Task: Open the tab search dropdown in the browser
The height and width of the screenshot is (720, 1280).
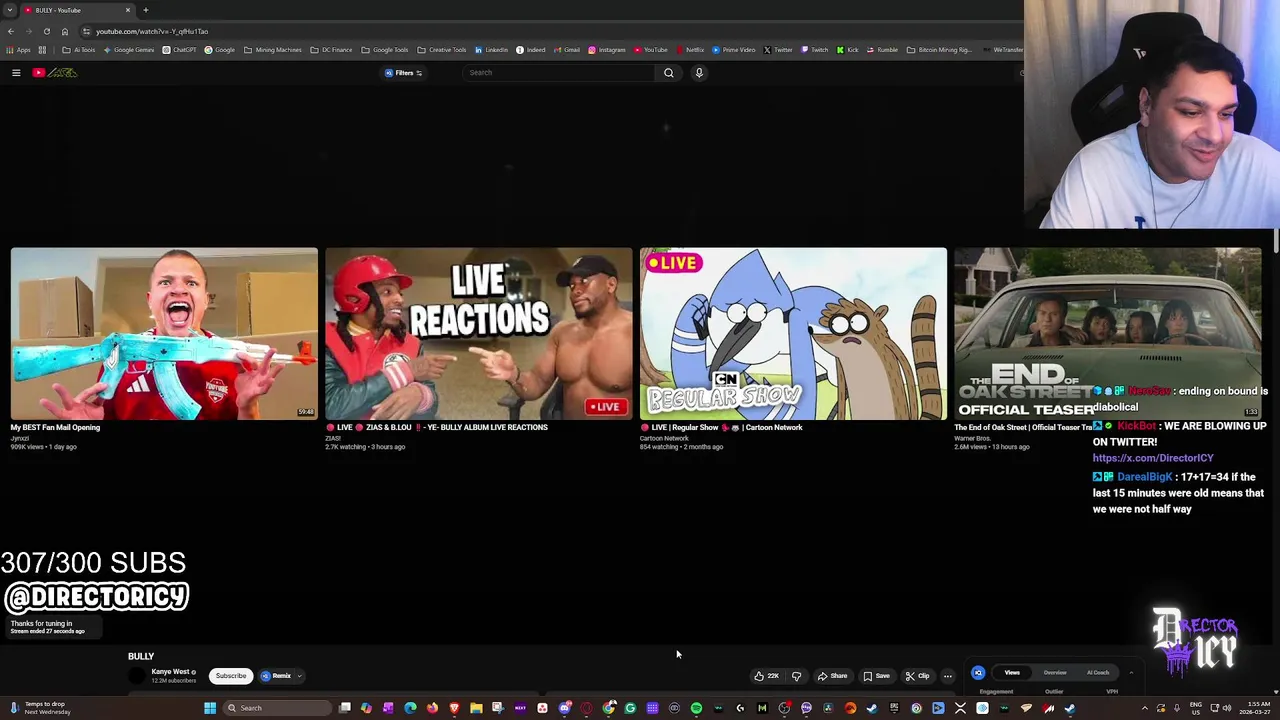Action: (10, 10)
